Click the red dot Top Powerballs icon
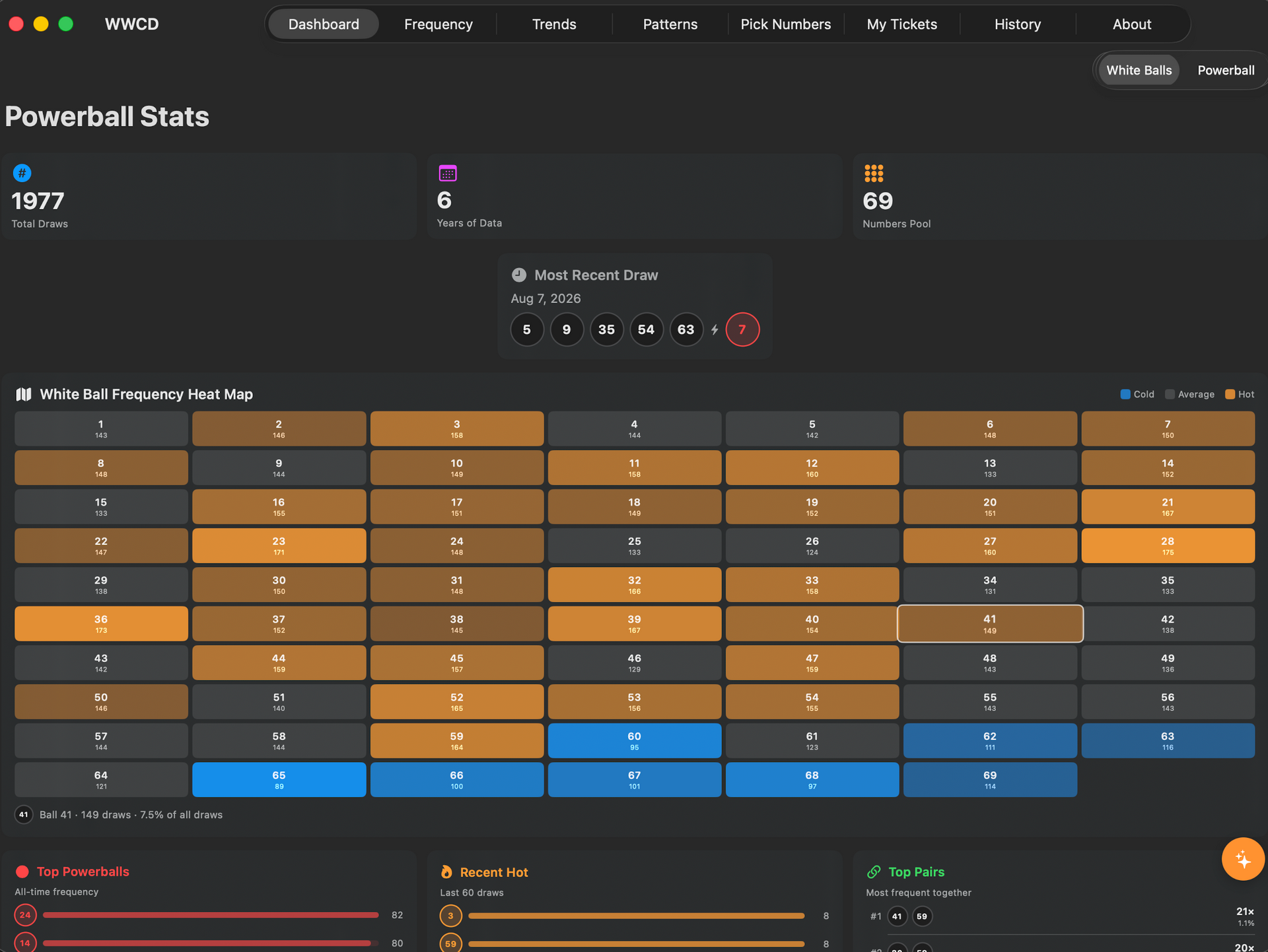Image resolution: width=1268 pixels, height=952 pixels. pyautogui.click(x=22, y=871)
